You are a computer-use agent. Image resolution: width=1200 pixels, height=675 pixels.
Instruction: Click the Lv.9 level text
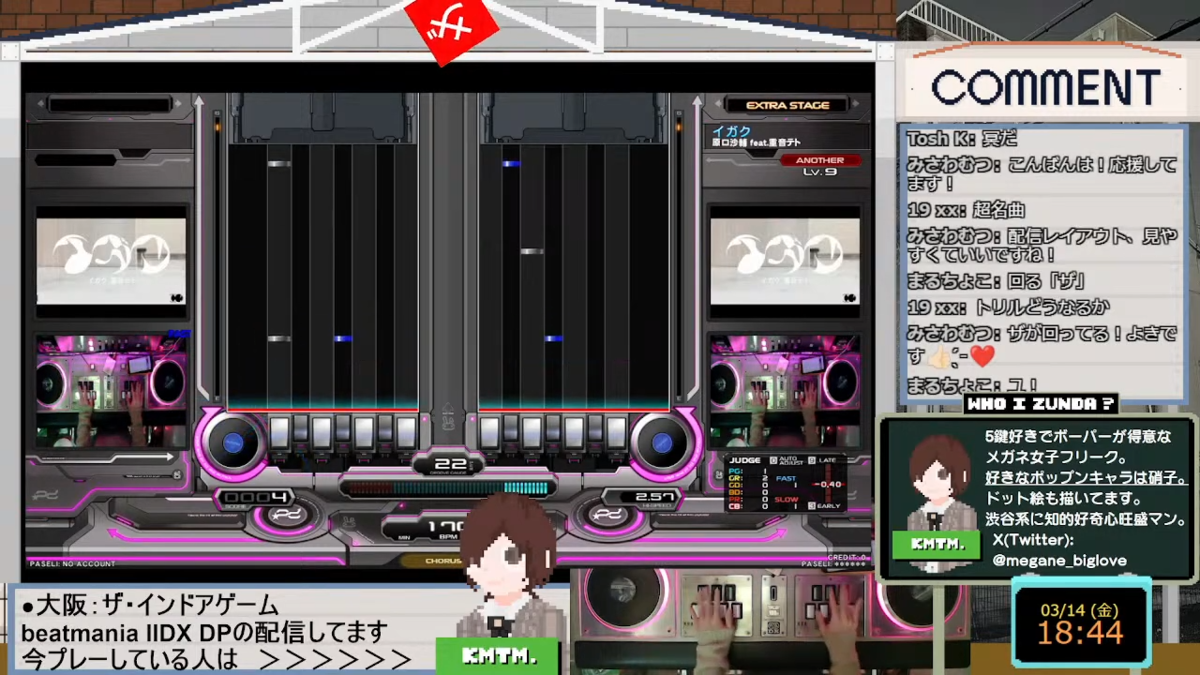[819, 172]
